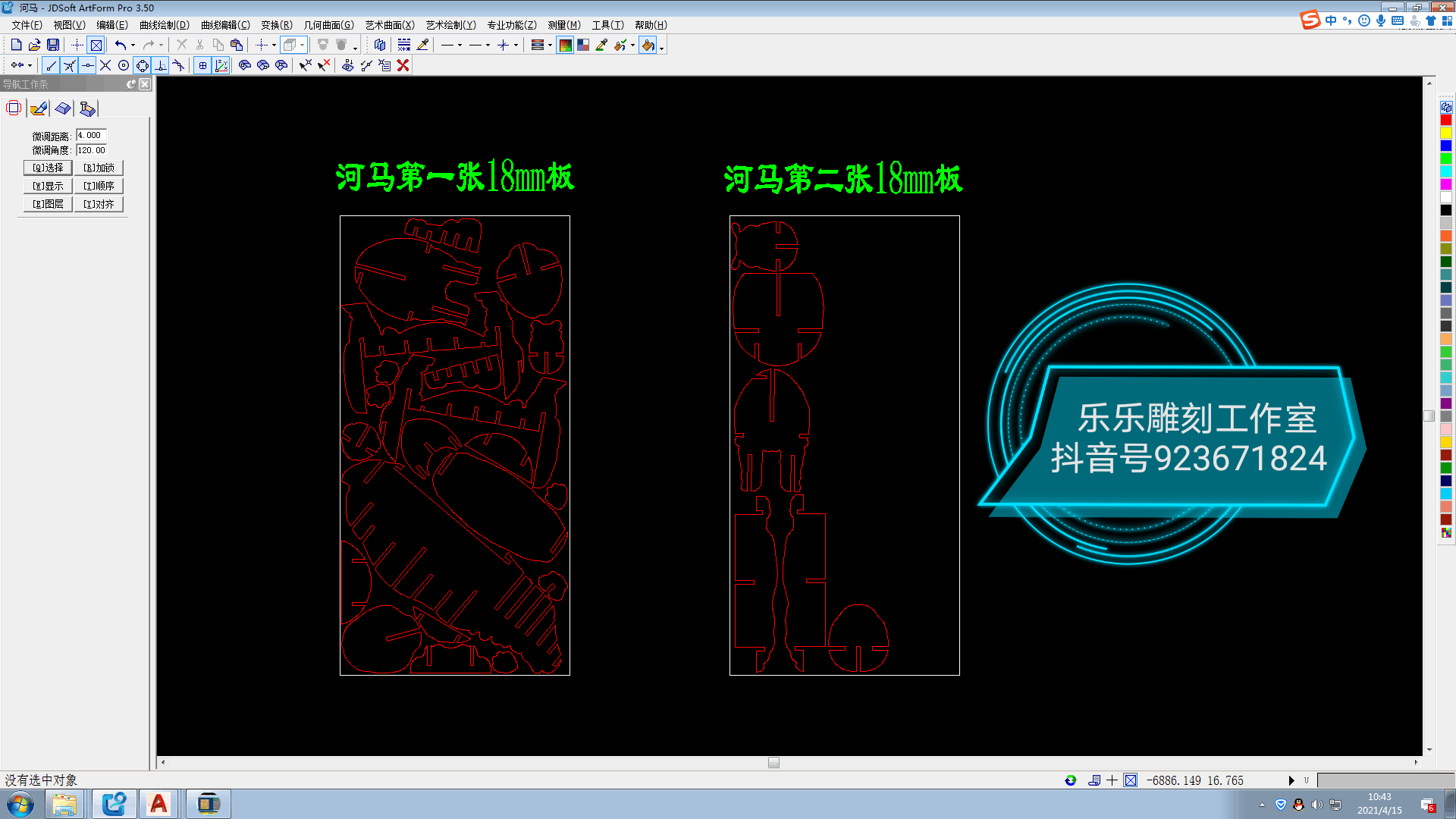1456x819 pixels.
Task: Open the 专业功能(Z) menu
Action: coord(511,25)
